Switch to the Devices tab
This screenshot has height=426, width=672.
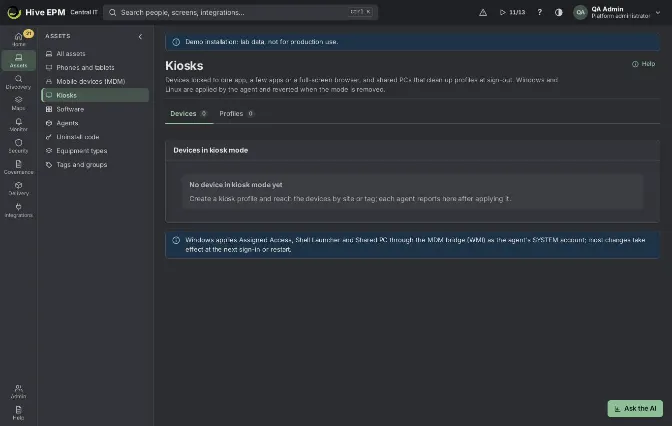point(189,114)
